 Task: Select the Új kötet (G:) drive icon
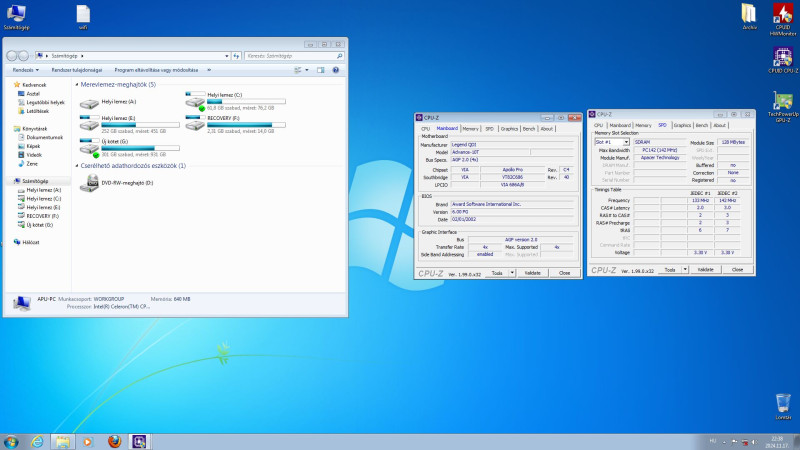(x=89, y=147)
